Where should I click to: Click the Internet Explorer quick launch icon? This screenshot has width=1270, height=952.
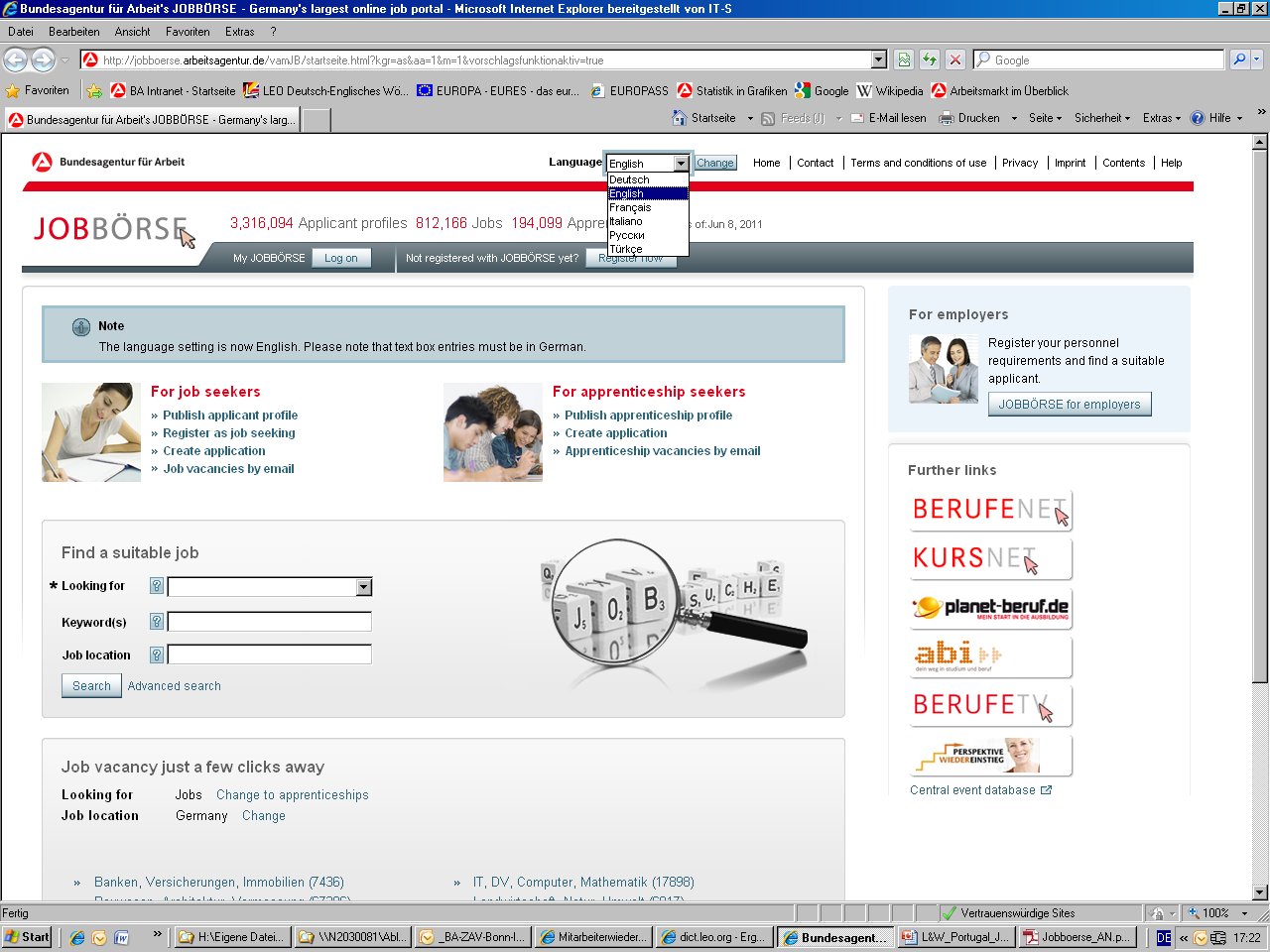click(x=76, y=937)
